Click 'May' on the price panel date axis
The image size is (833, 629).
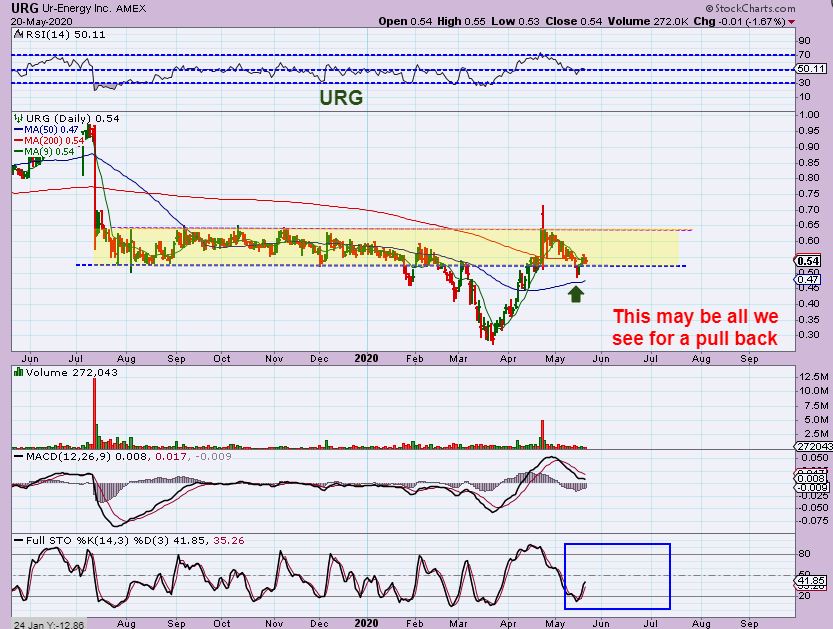[555, 359]
